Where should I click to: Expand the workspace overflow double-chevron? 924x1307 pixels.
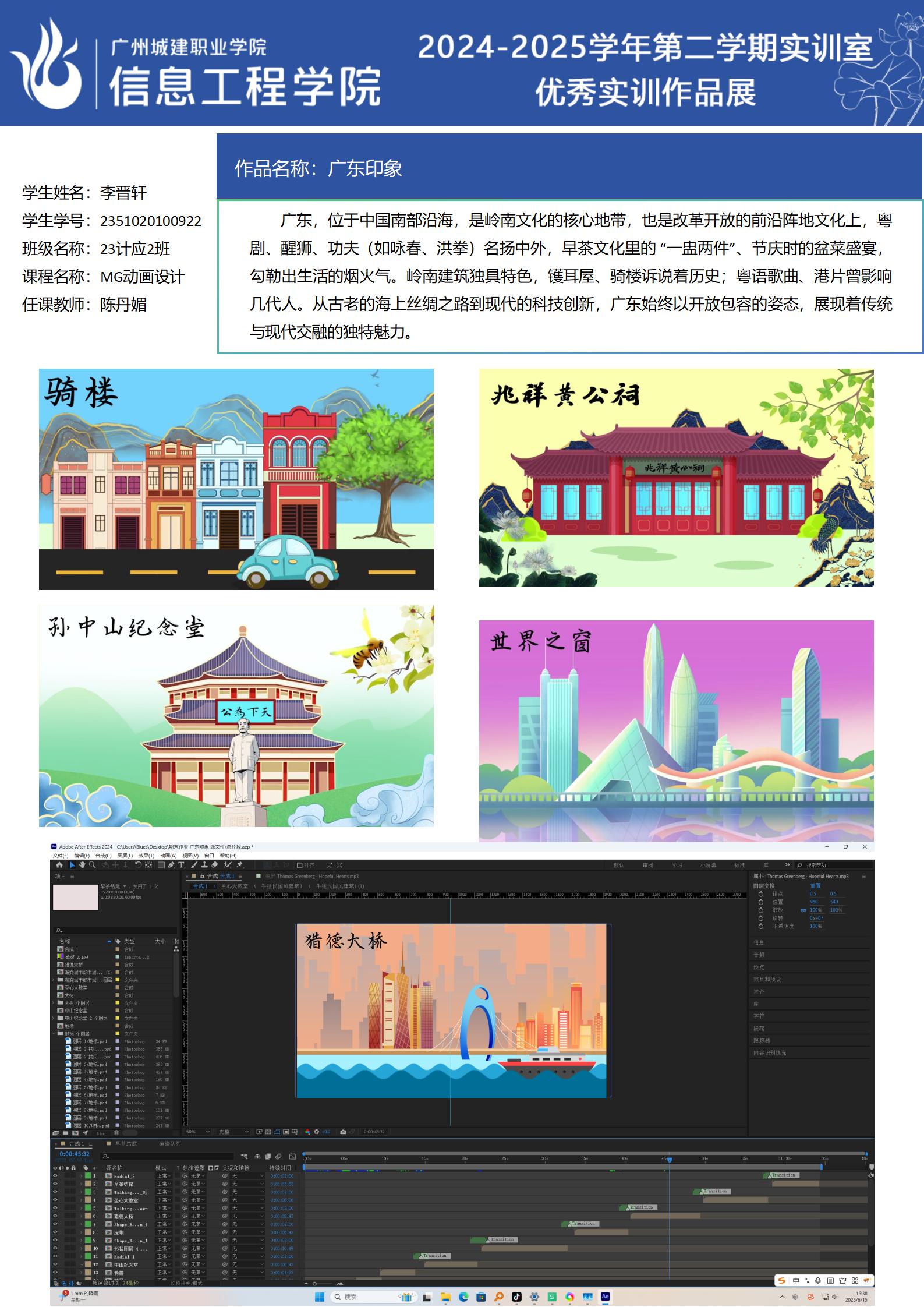[x=787, y=865]
